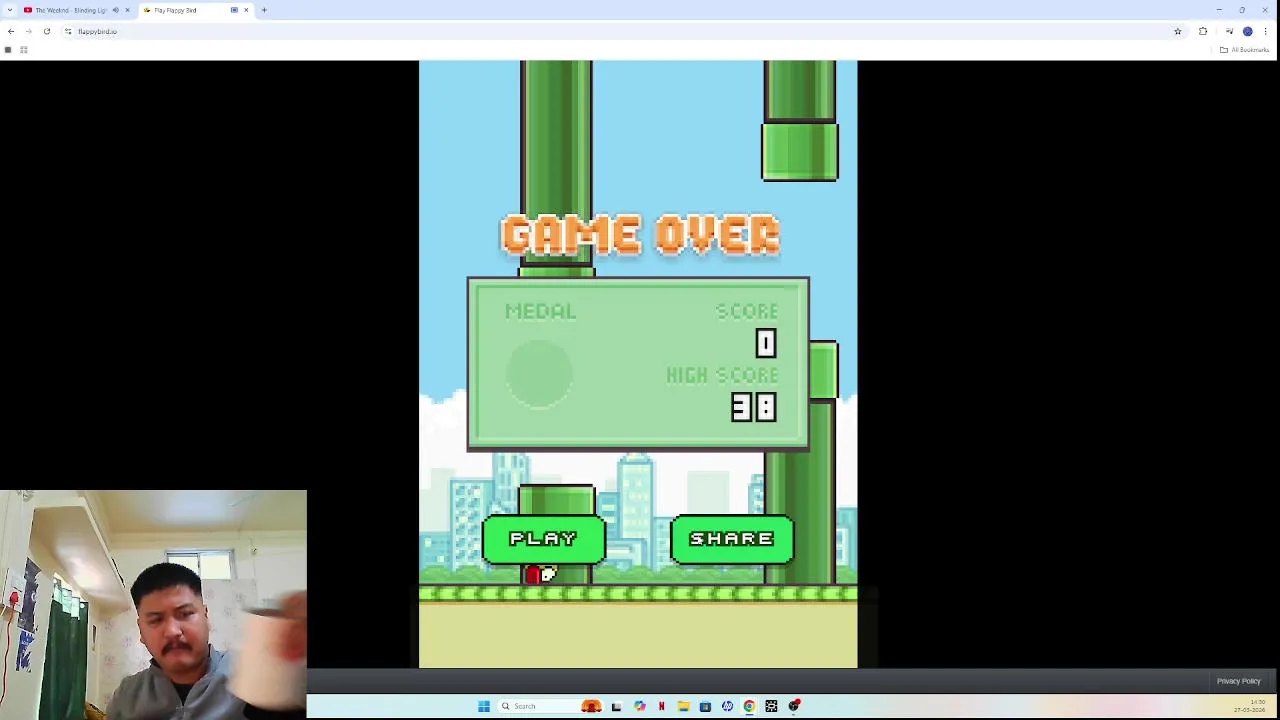Click the flappybird.io address bar
1280x720 pixels.
pos(620,31)
